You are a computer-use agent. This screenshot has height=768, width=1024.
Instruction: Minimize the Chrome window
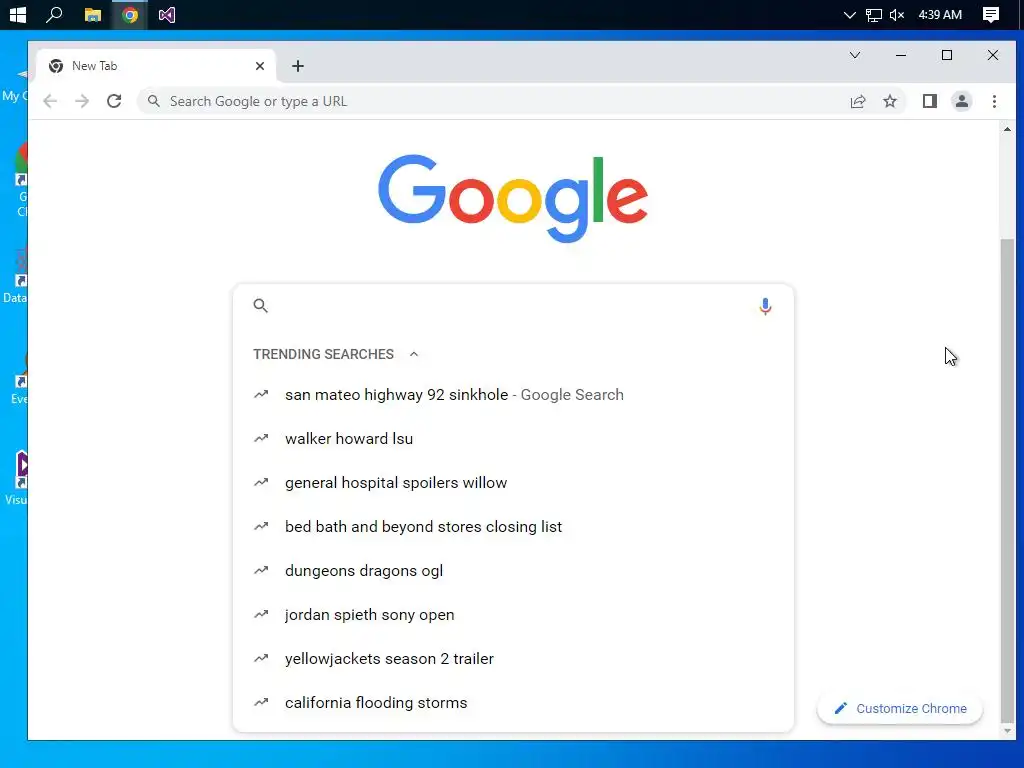point(901,56)
